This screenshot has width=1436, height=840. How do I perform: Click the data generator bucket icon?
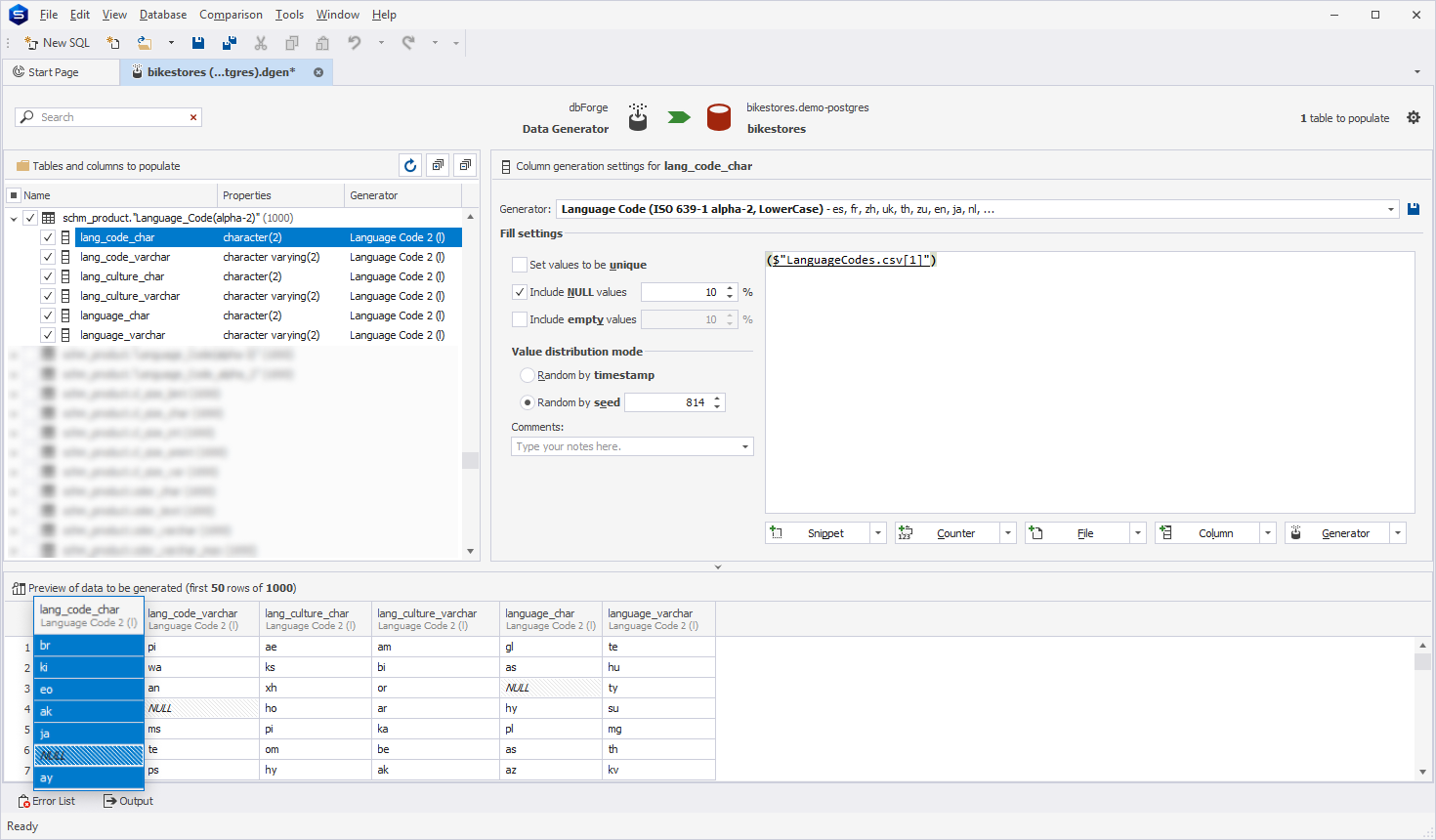point(638,117)
